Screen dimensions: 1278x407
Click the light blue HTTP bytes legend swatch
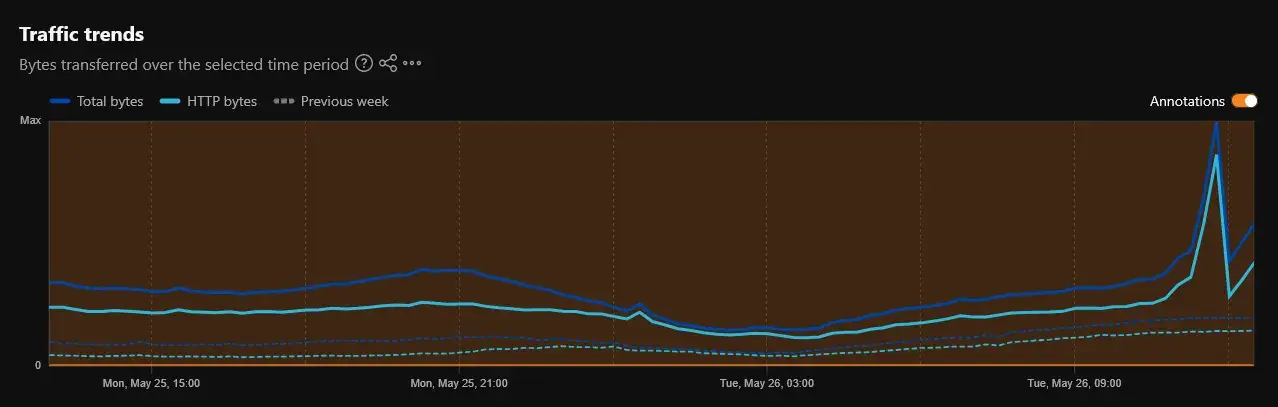pyautogui.click(x=170, y=101)
